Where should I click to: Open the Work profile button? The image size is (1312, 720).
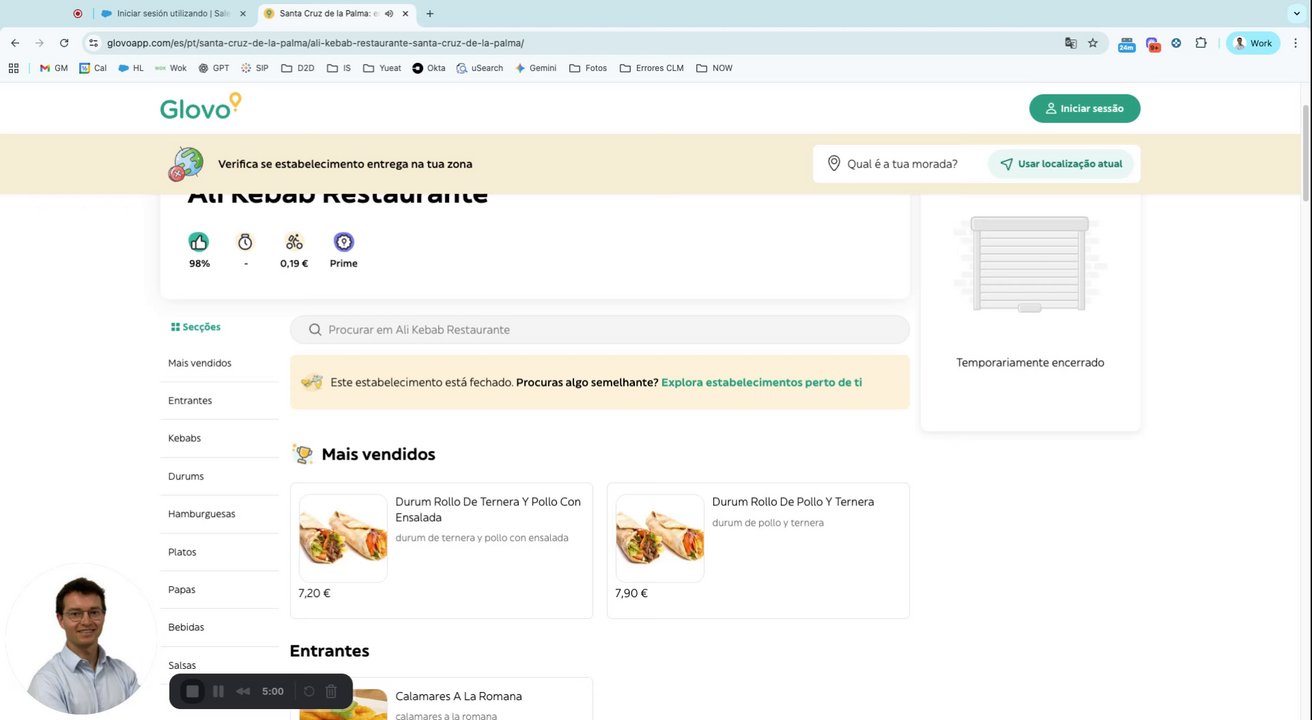[1253, 43]
